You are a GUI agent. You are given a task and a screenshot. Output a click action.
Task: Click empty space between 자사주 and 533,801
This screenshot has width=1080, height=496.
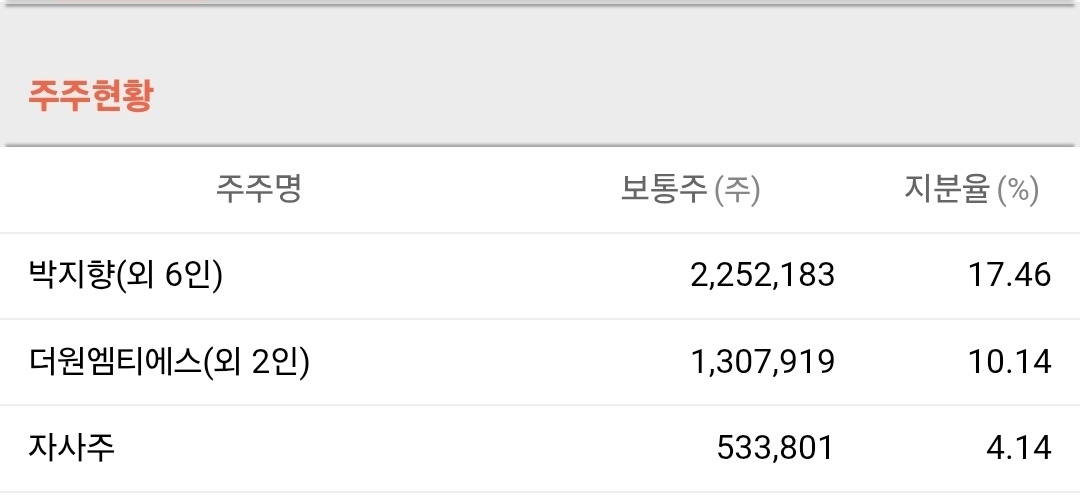(x=400, y=448)
